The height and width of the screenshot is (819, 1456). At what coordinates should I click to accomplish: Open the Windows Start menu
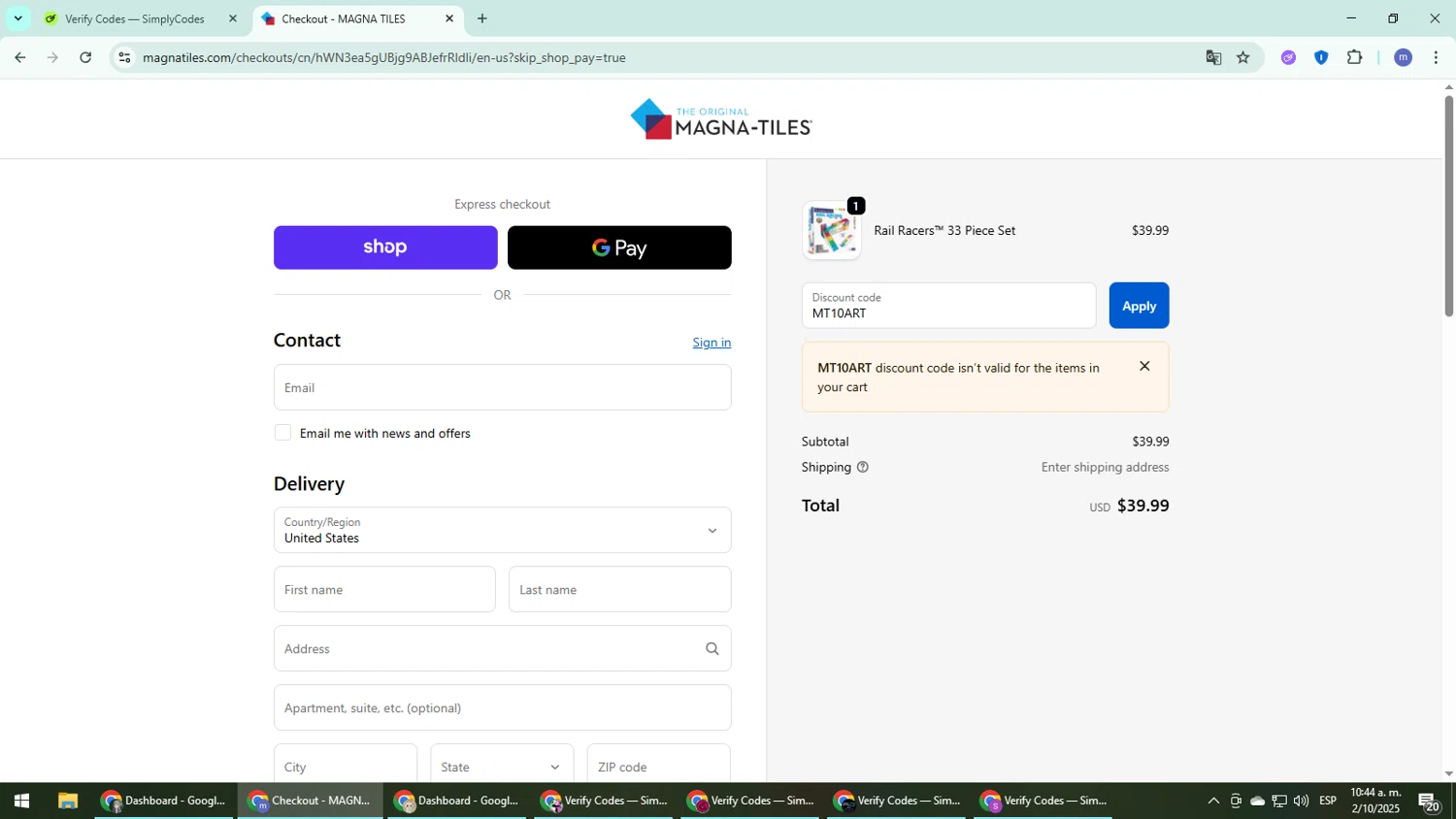[21, 801]
